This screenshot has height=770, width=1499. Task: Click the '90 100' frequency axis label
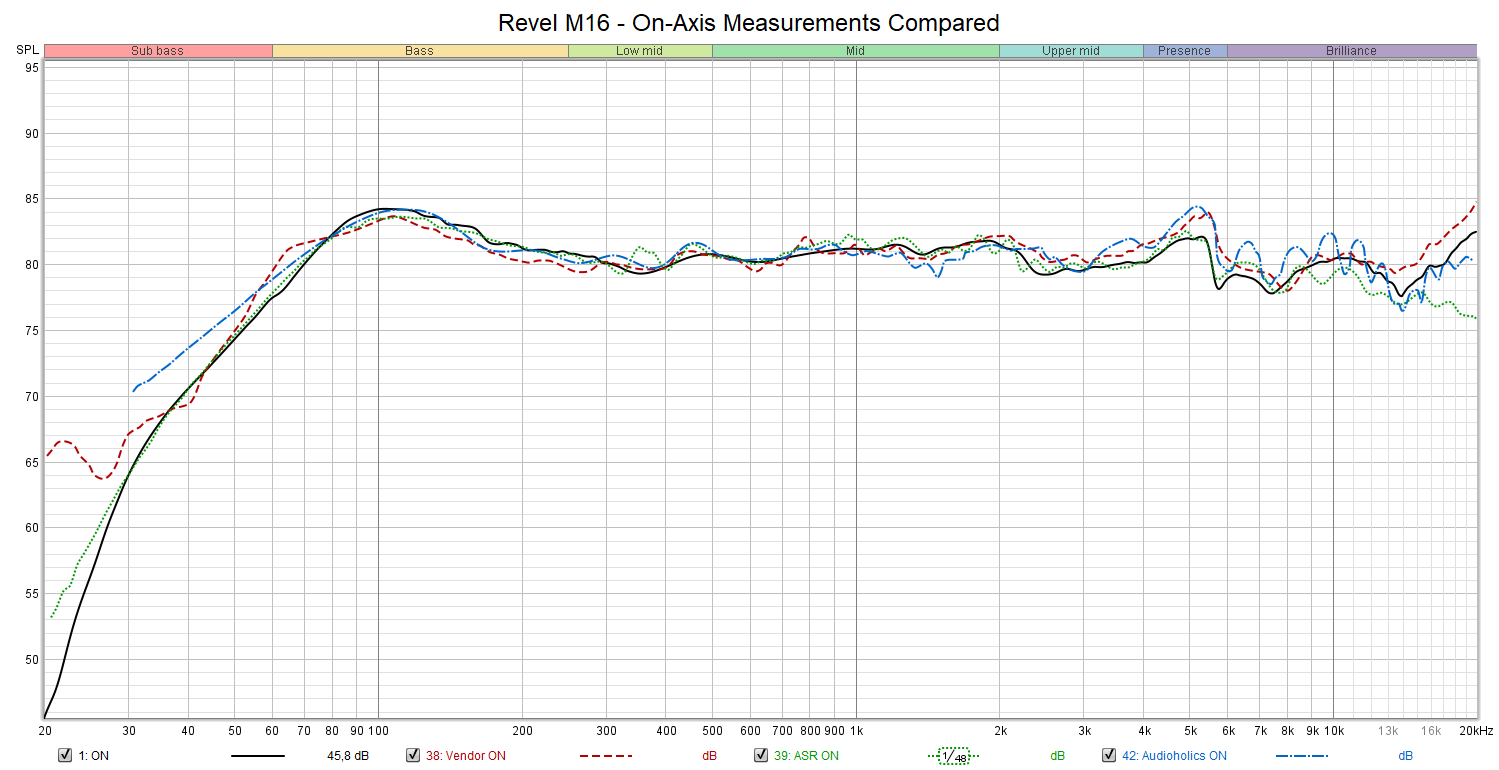370,731
